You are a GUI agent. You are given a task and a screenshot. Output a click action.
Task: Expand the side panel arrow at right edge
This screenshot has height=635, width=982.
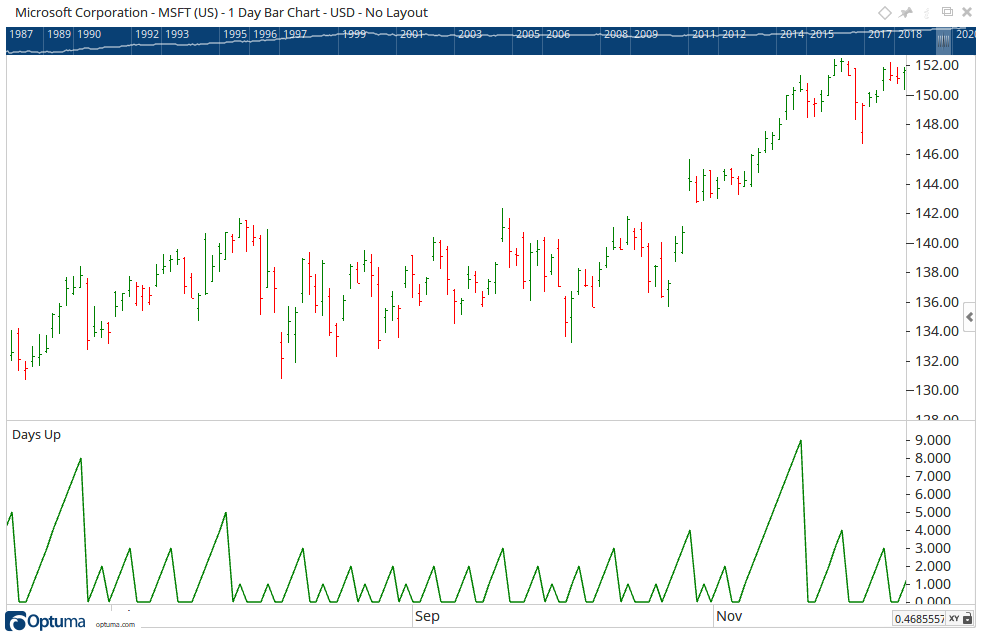click(970, 318)
